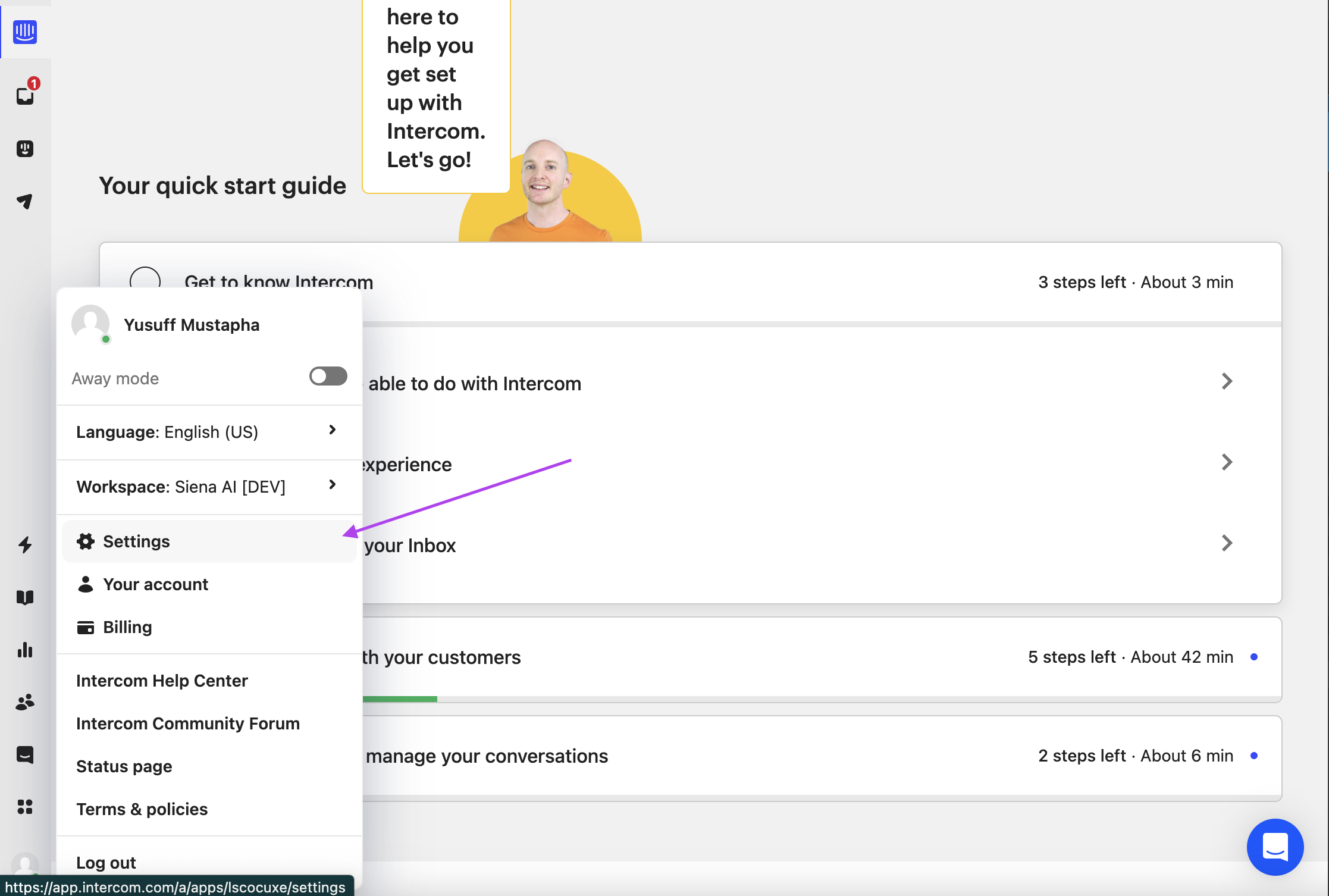The width and height of the screenshot is (1329, 896).
Task: Open the blue Messenger chat launcher
Action: pyautogui.click(x=1275, y=847)
